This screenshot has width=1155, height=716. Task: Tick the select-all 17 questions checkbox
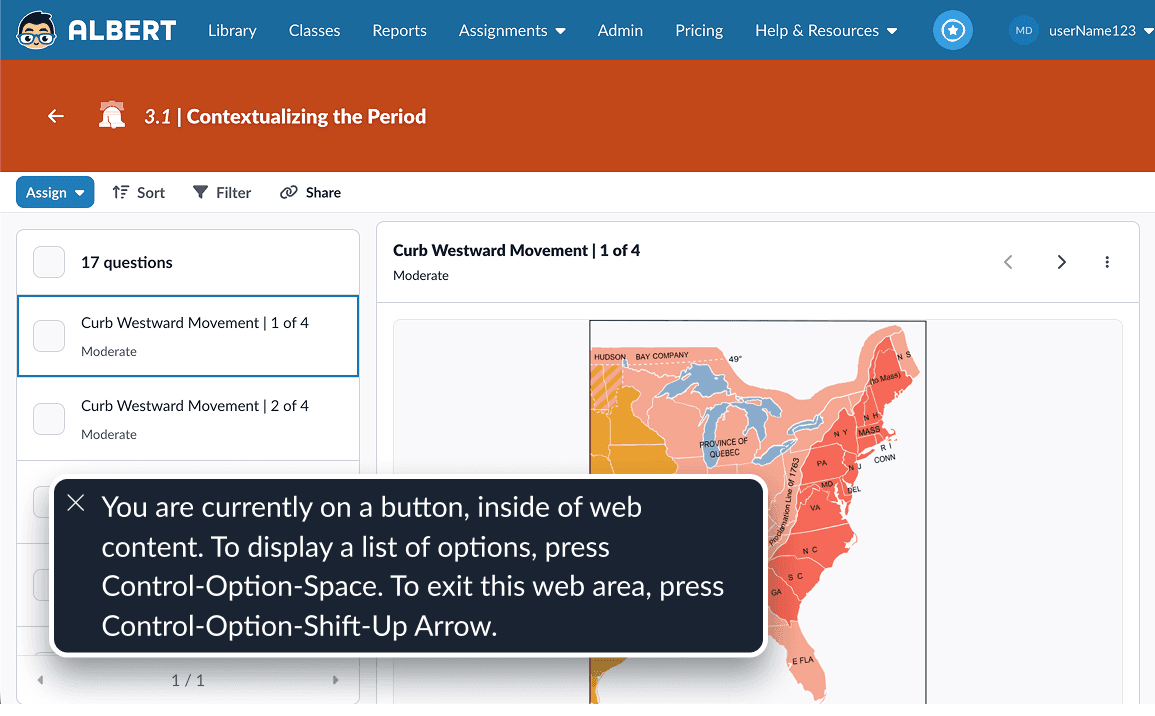(49, 262)
